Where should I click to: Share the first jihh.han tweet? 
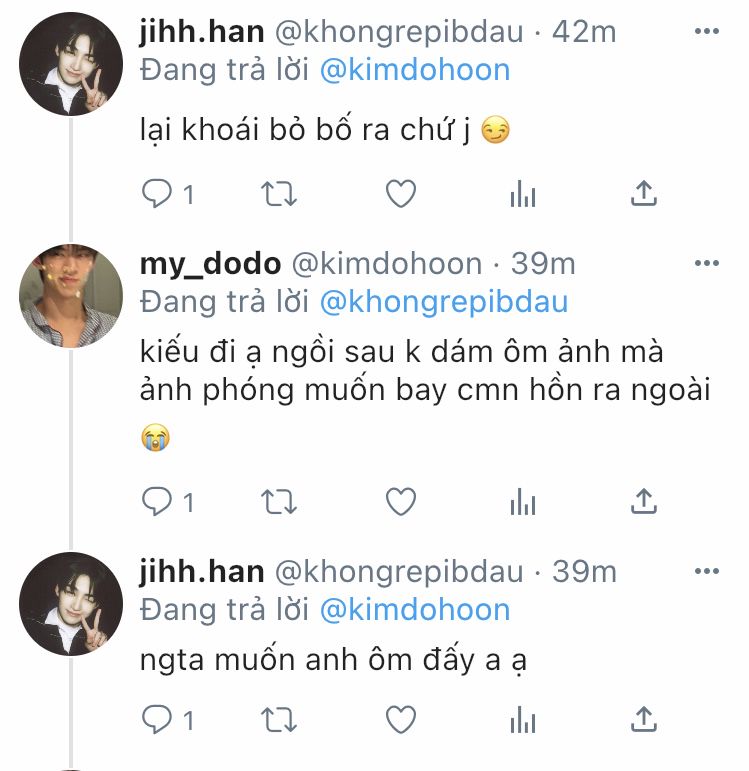(644, 193)
